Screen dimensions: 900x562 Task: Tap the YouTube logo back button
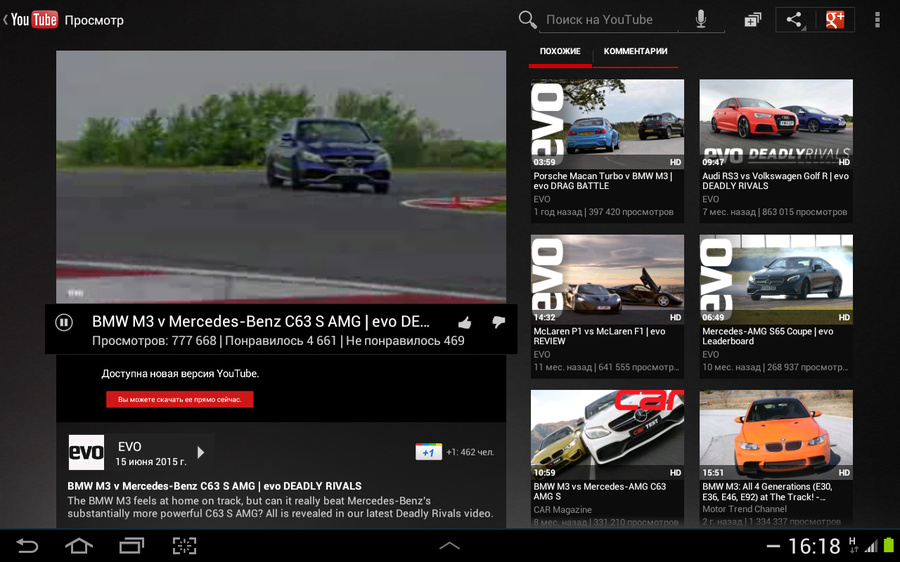(x=30, y=20)
